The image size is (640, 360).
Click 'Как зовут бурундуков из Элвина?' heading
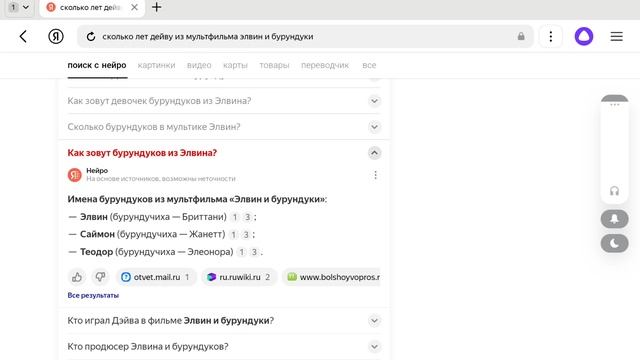(x=142, y=153)
